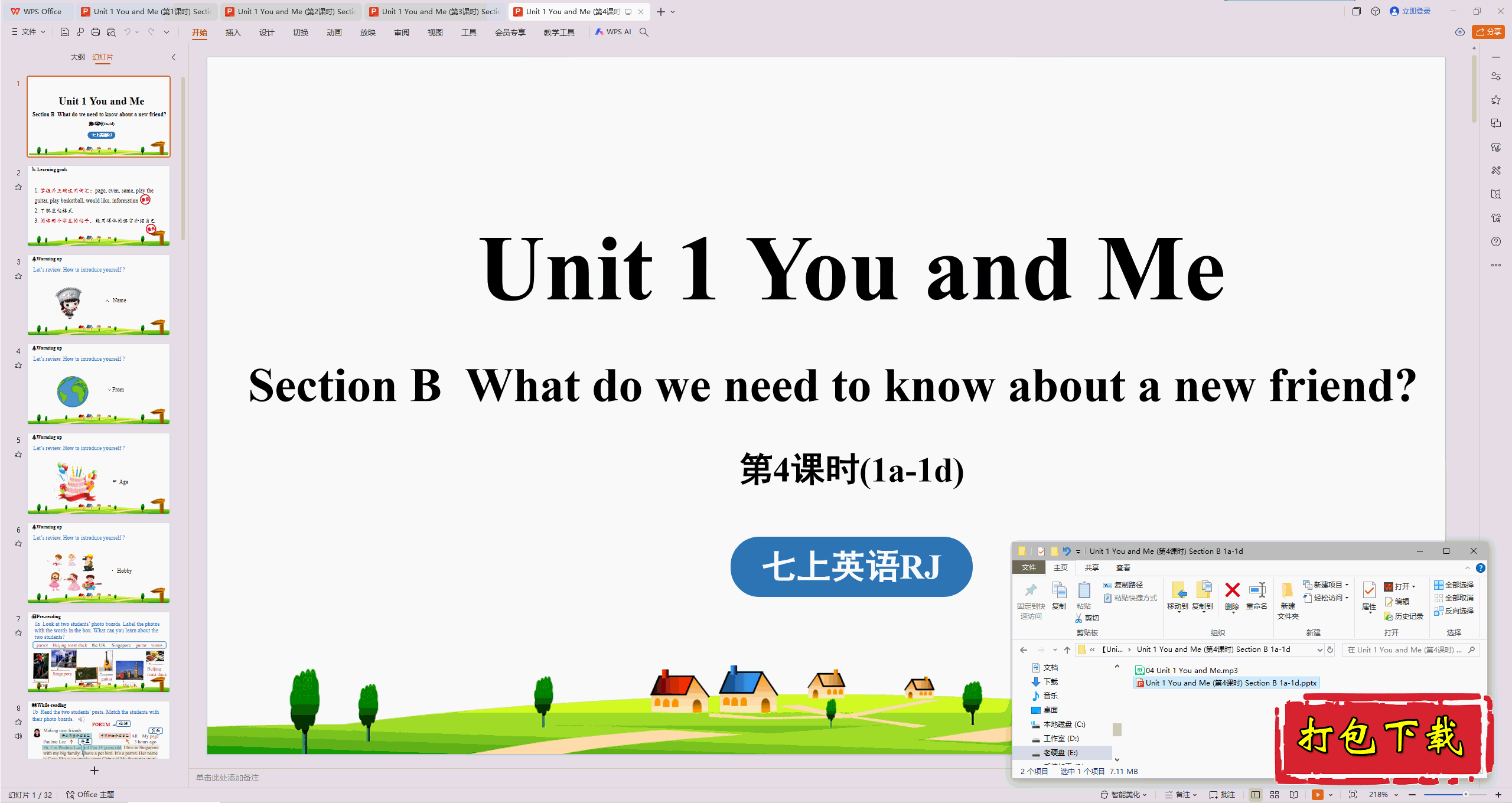Click the save icon in WPS toolbar
The width and height of the screenshot is (1512, 803).
[65, 32]
